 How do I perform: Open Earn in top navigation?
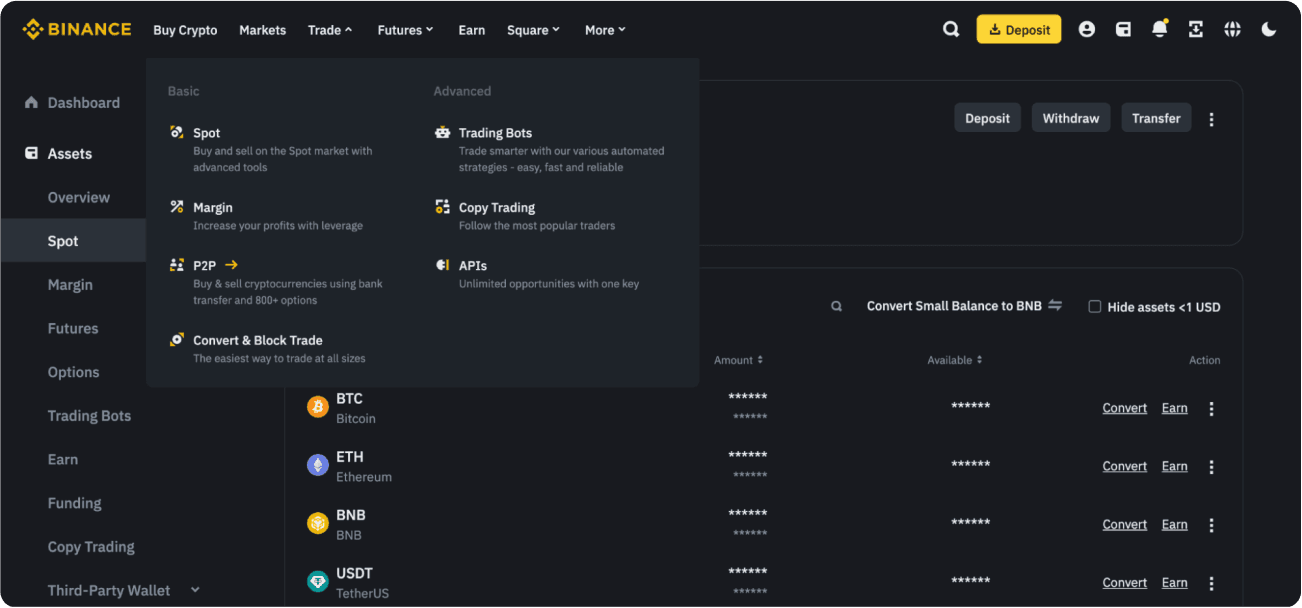[472, 30]
